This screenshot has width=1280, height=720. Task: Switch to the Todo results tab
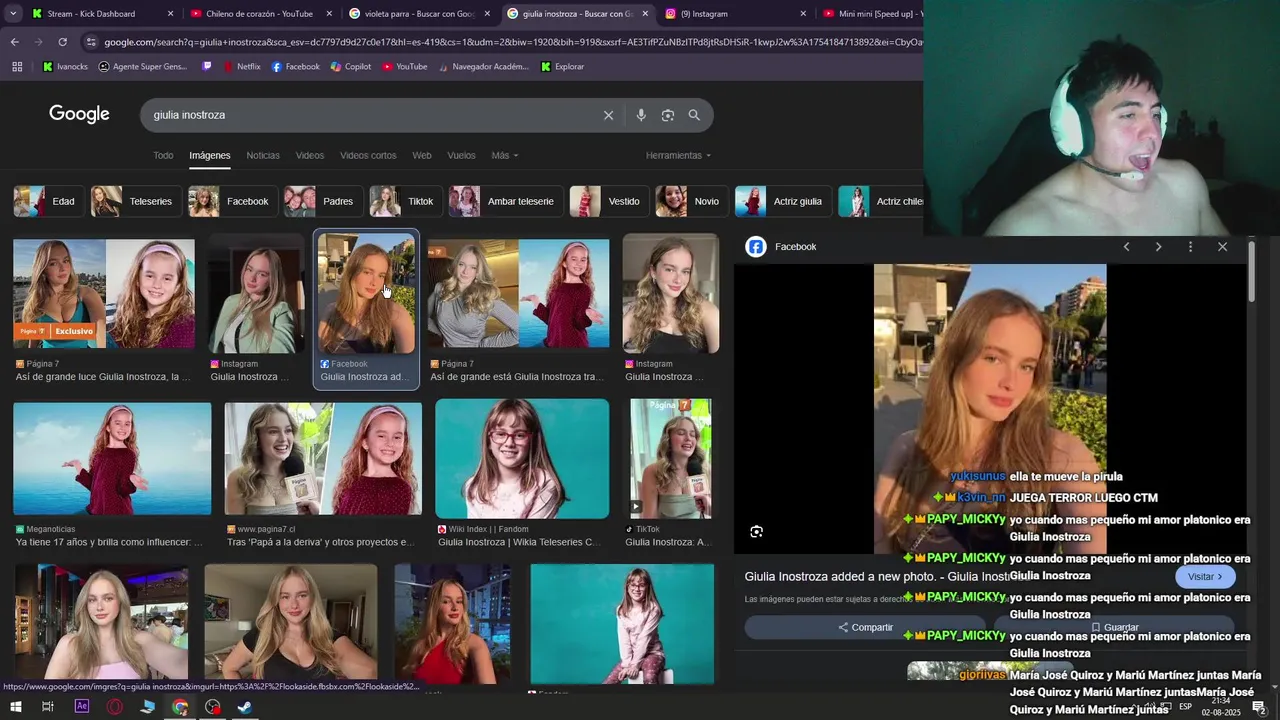[x=163, y=155]
